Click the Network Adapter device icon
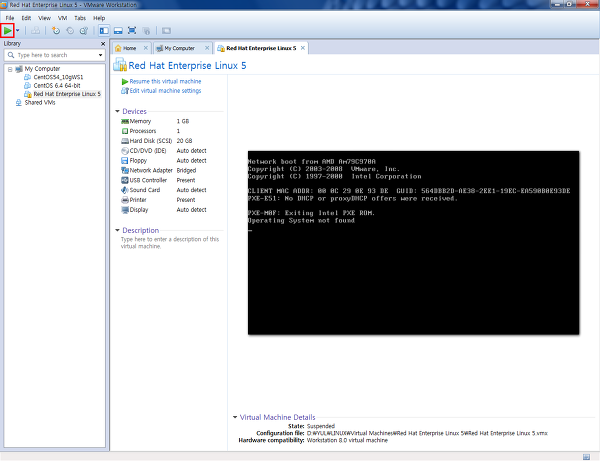This screenshot has height=461, width=600. click(x=125, y=170)
